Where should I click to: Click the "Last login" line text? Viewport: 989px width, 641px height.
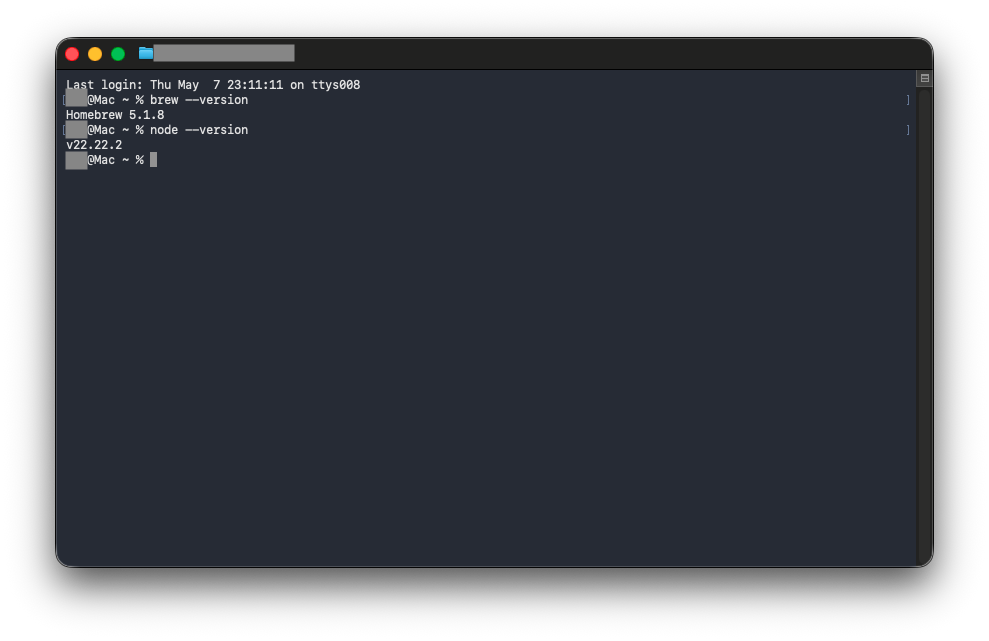213,85
